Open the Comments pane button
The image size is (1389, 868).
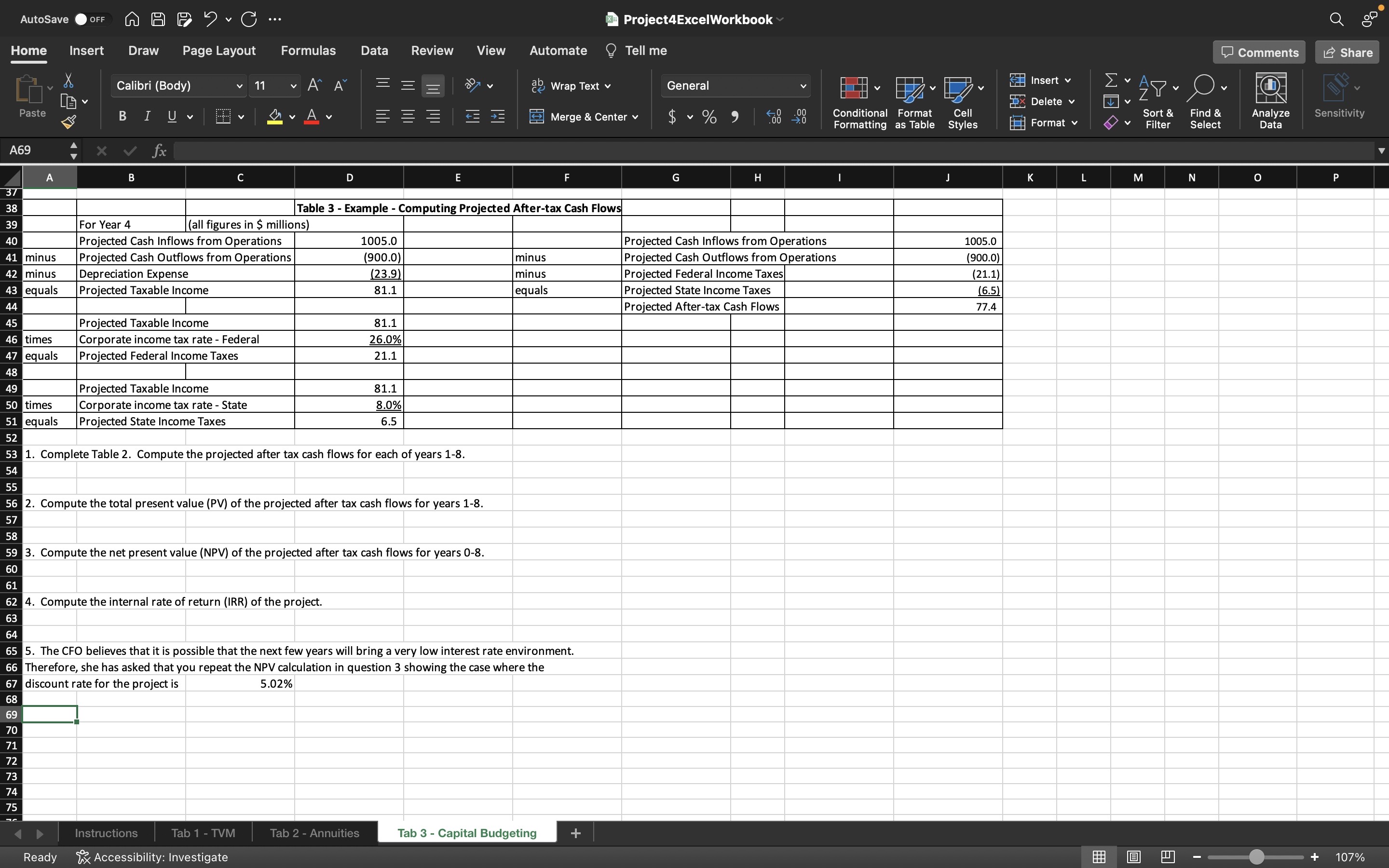pyautogui.click(x=1259, y=52)
